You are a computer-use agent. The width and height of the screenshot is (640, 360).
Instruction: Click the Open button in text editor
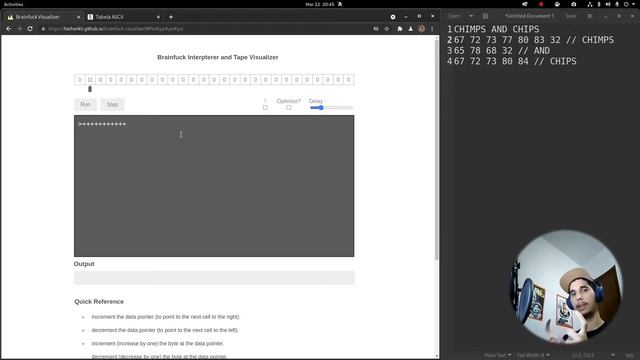[454, 16]
